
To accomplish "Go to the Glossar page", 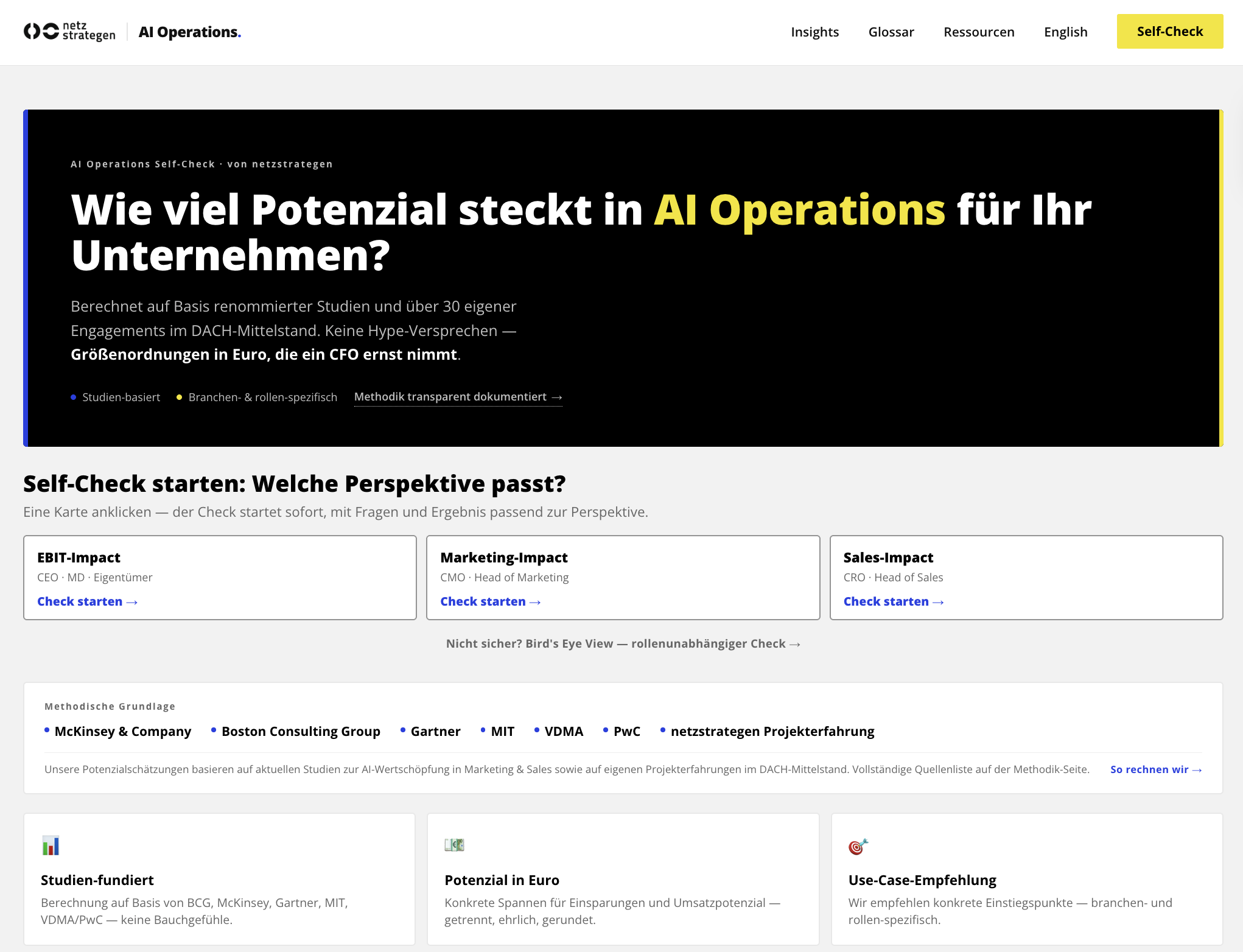I will 891,32.
